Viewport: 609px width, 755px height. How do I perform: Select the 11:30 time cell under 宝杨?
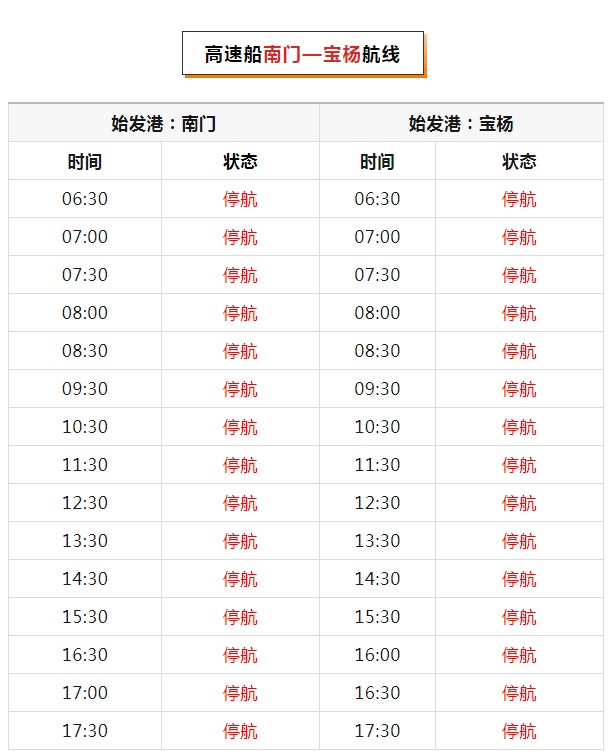(x=377, y=465)
